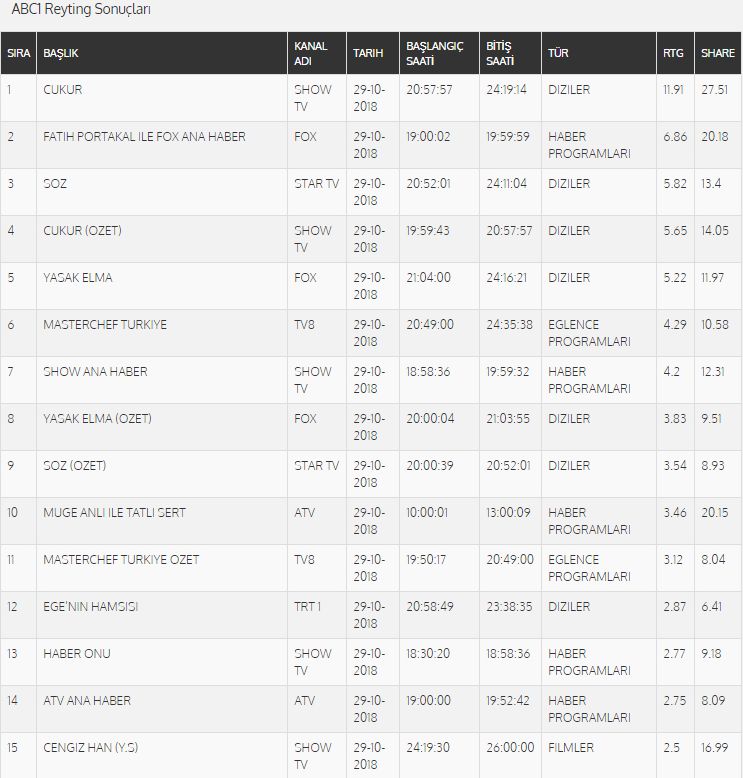Click 'EGLENCE PROGRAMLARI' genre in row 11
The image size is (743, 778).
(x=589, y=568)
